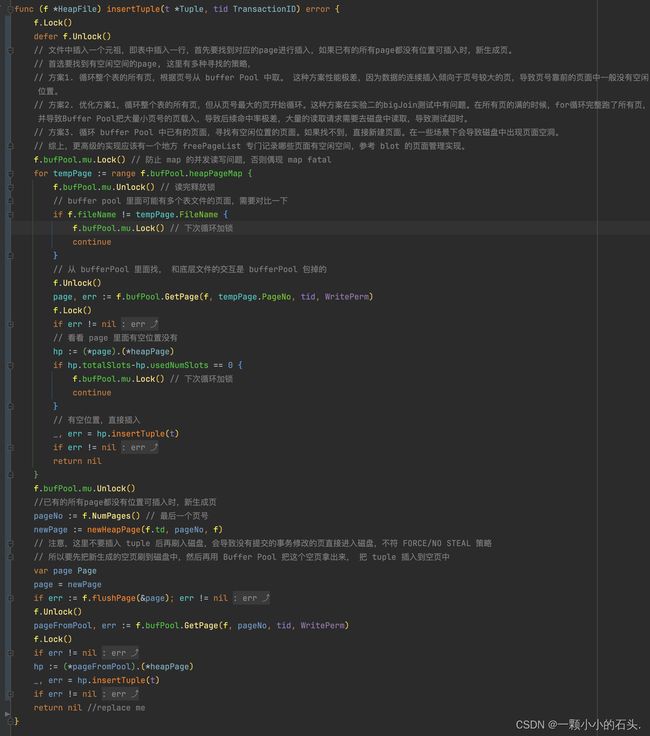
Task: Click 'hp.totalSlots' in the condition
Action: tap(99, 365)
